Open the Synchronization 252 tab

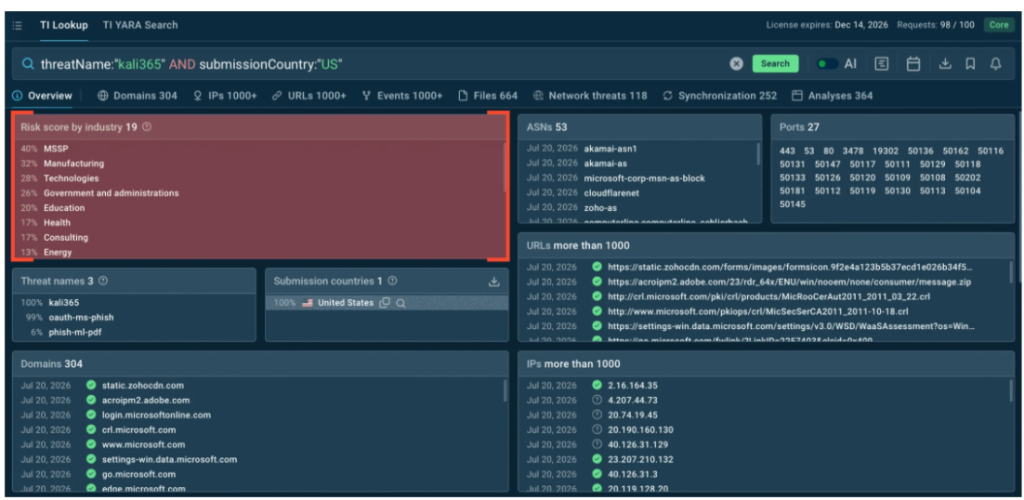pos(720,95)
